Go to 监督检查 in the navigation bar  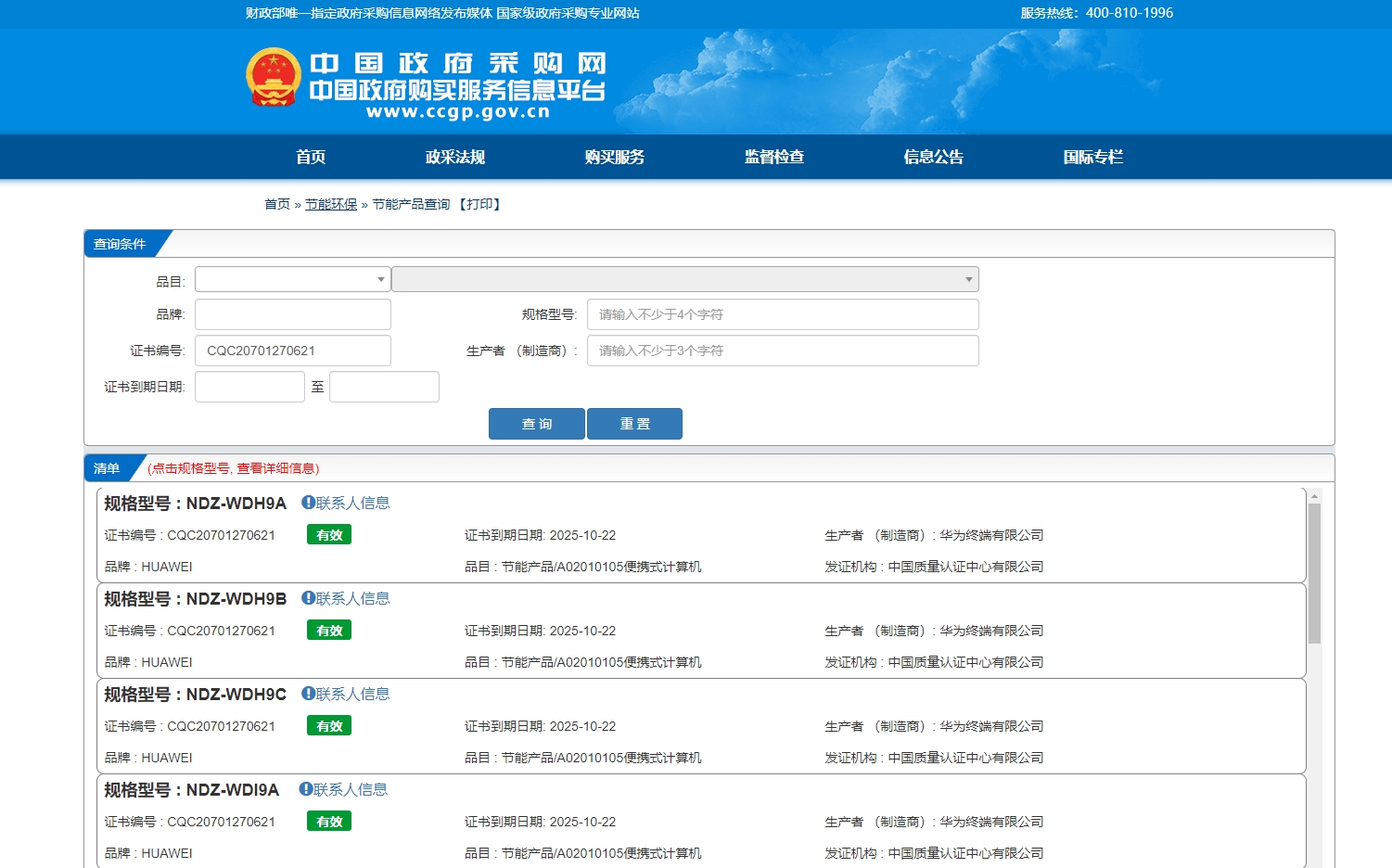(x=773, y=157)
